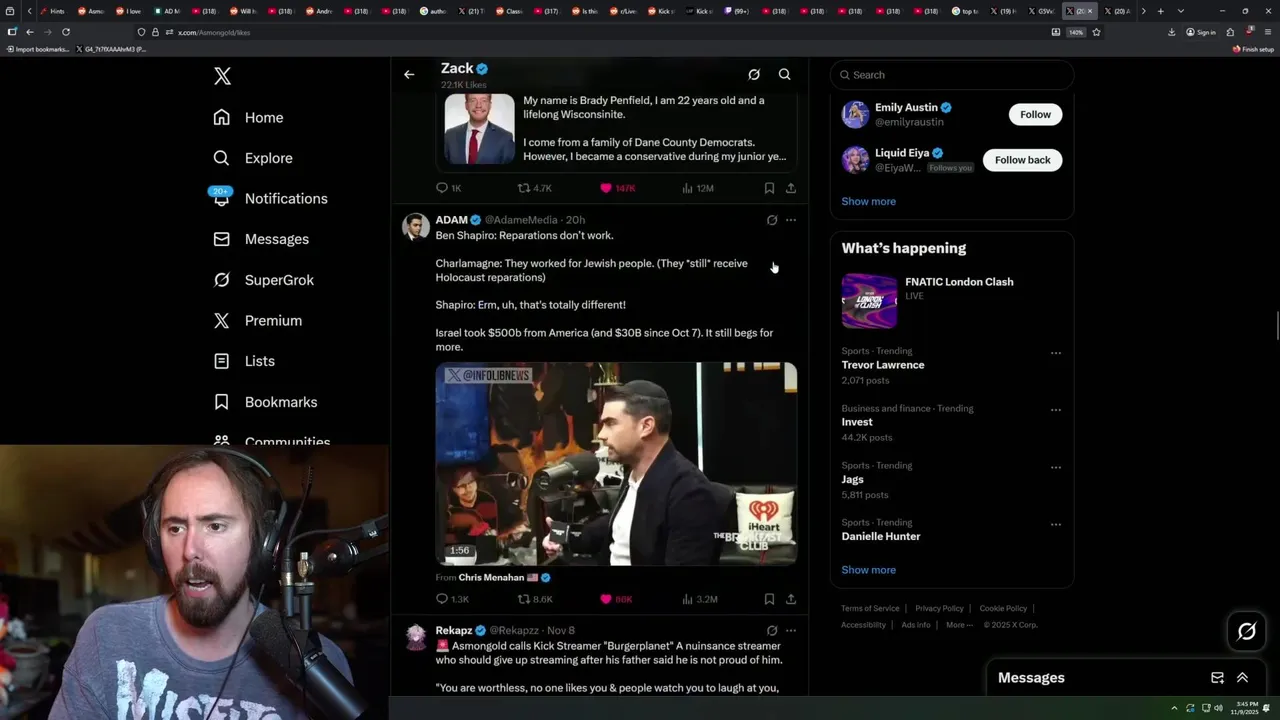
Task: Bookmark the Brady Penfield post
Action: pyautogui.click(x=769, y=188)
